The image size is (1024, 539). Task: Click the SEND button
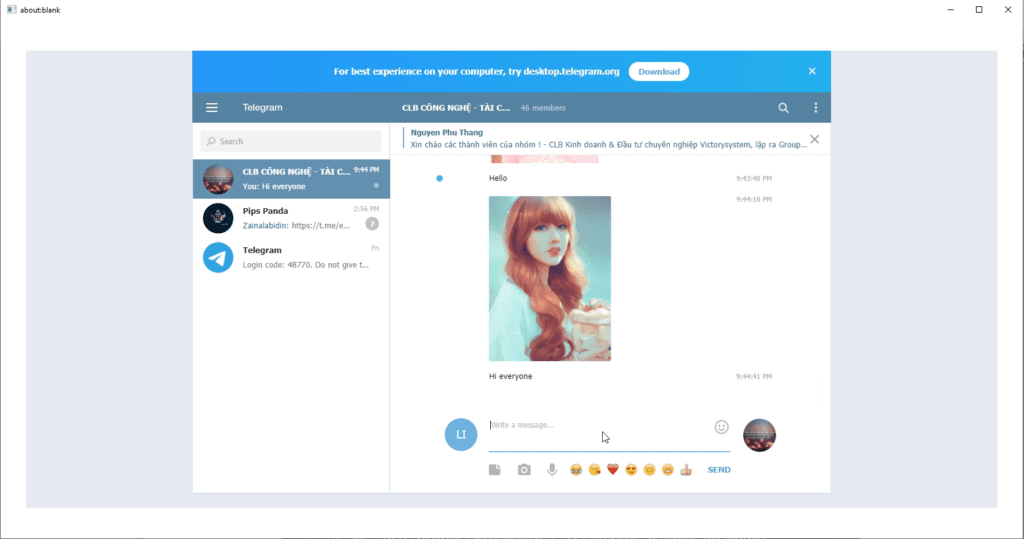point(719,470)
